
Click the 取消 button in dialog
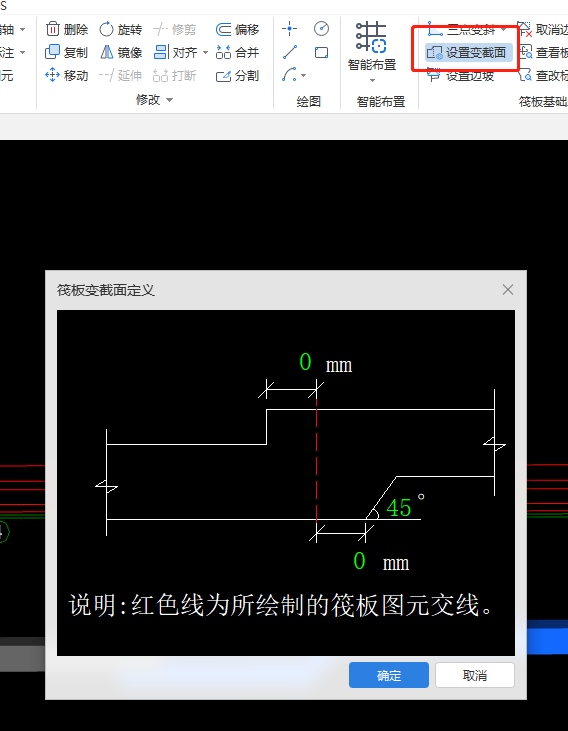475,675
